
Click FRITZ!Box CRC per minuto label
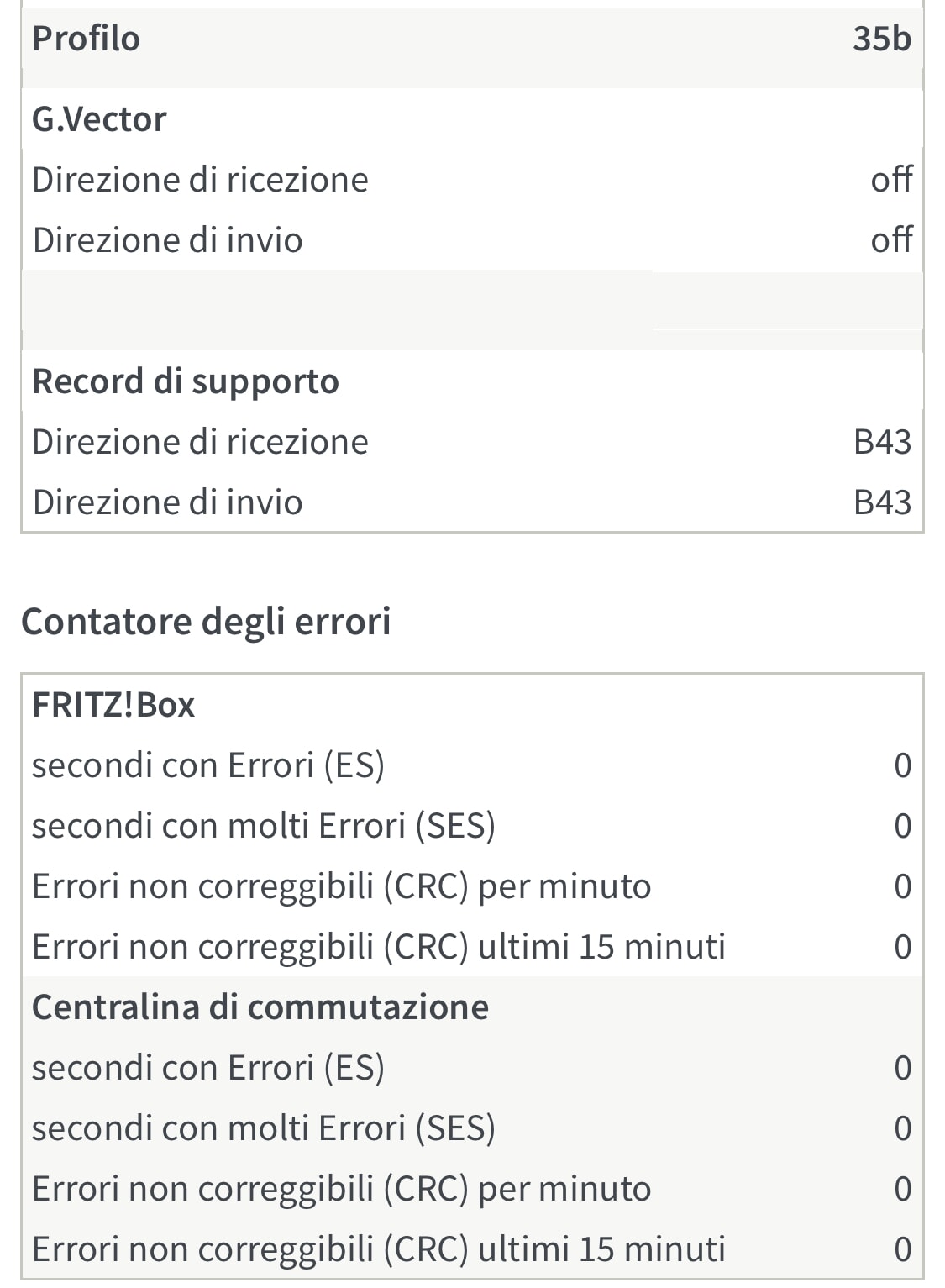click(341, 886)
